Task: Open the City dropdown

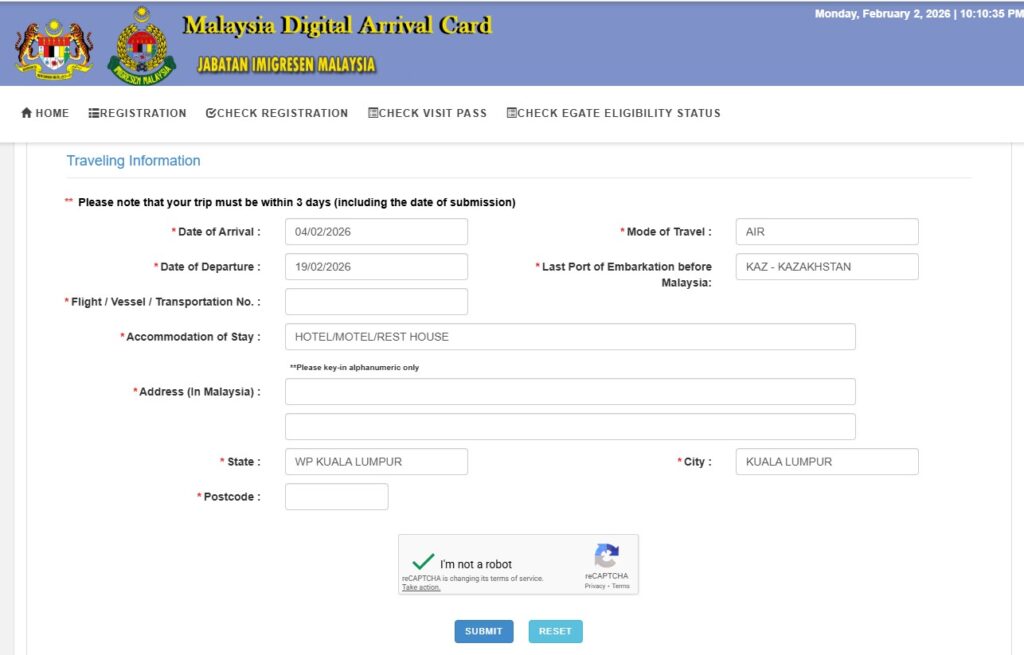Action: tap(826, 462)
